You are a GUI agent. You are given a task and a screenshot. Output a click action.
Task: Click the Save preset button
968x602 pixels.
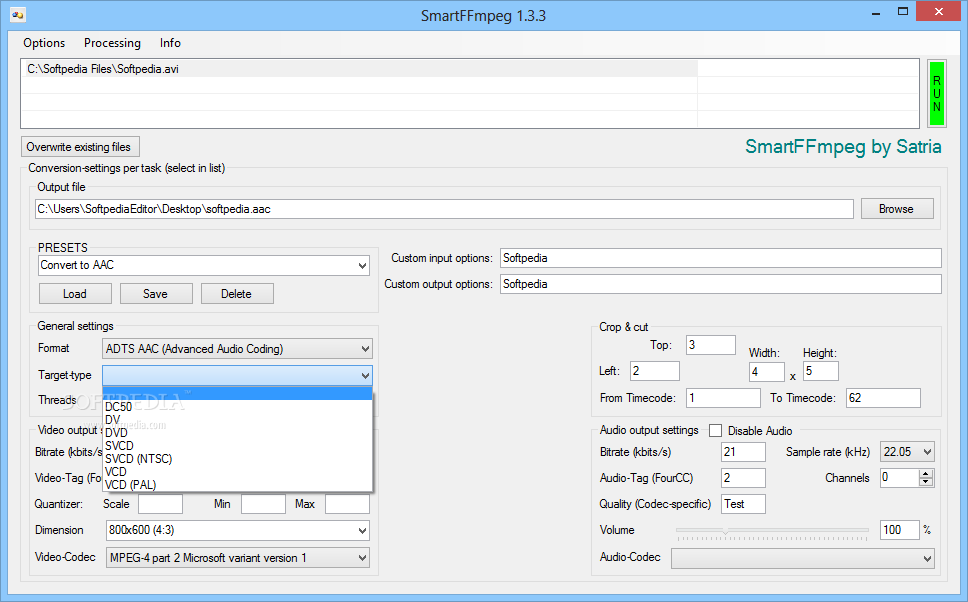[156, 294]
